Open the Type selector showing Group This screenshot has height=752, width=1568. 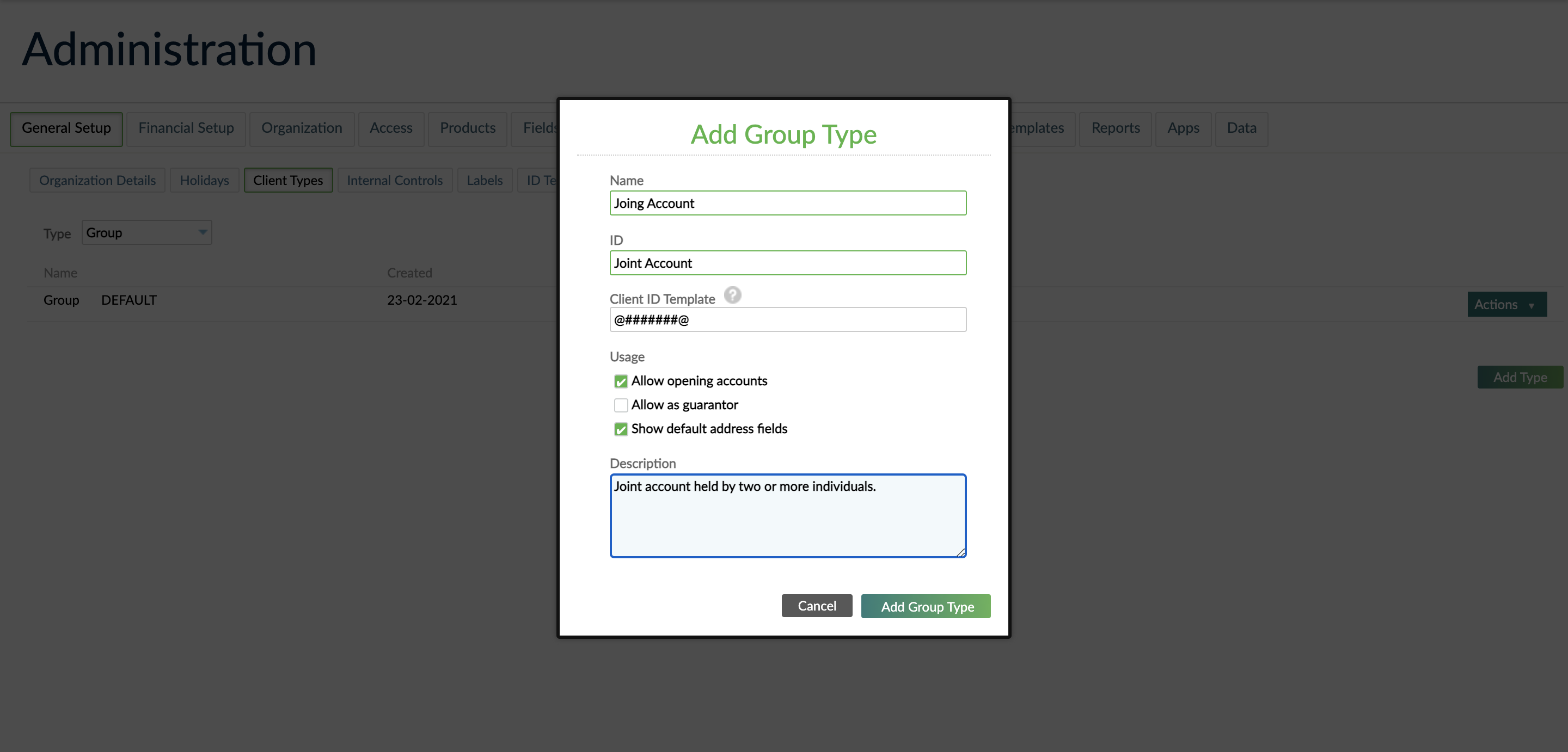pos(146,232)
